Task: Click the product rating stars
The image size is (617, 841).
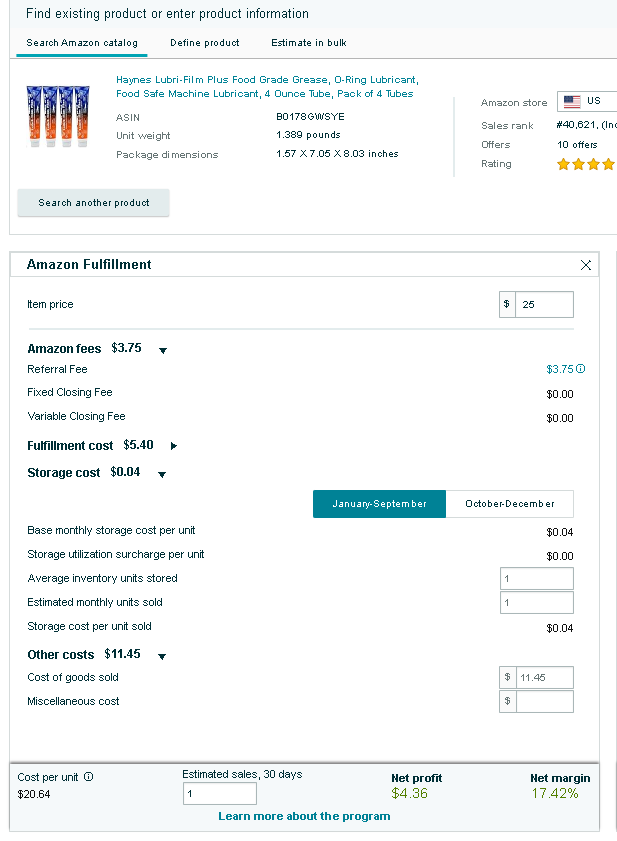Action: point(586,164)
